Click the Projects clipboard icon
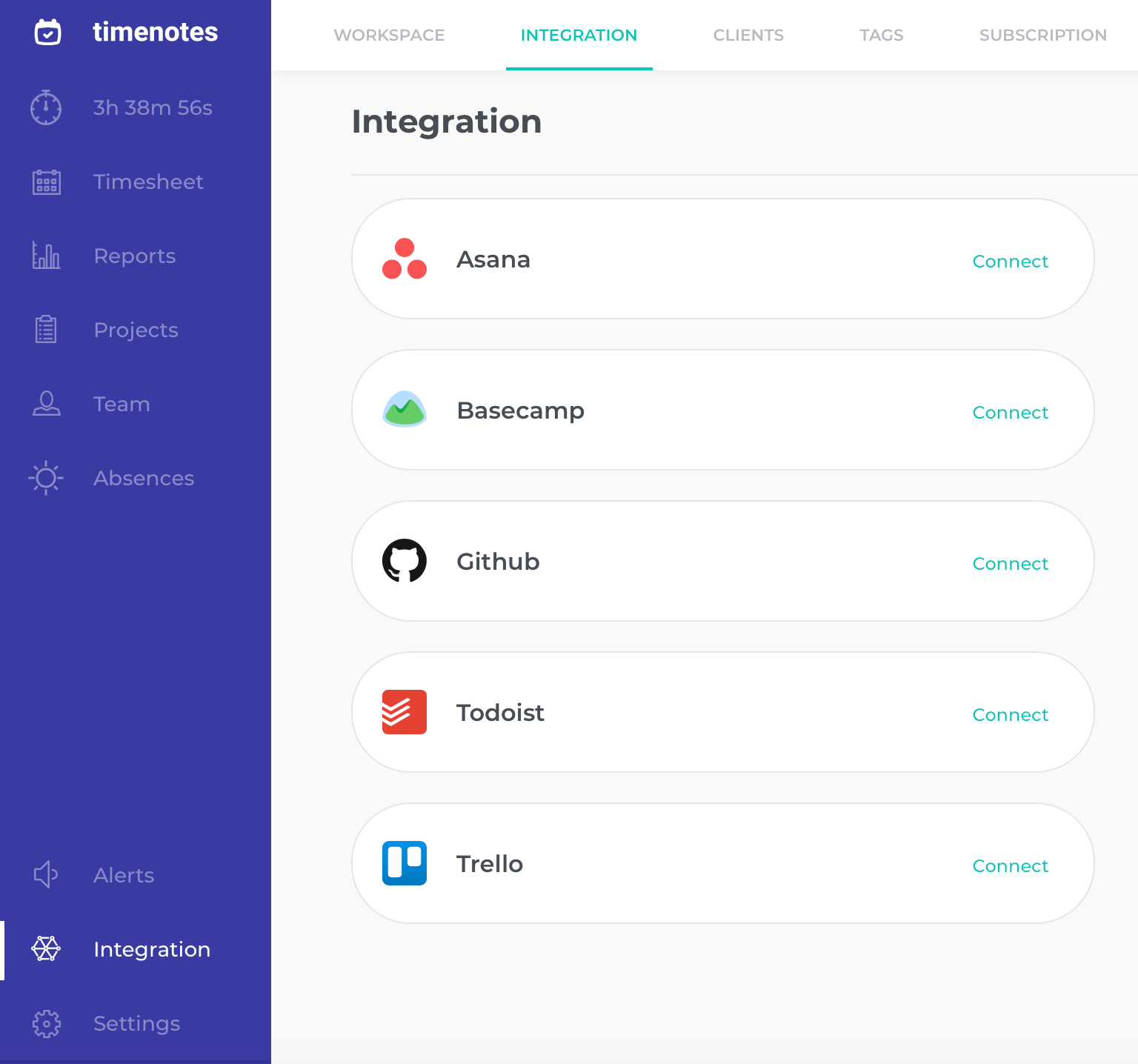The image size is (1138, 1064). pyautogui.click(x=46, y=329)
